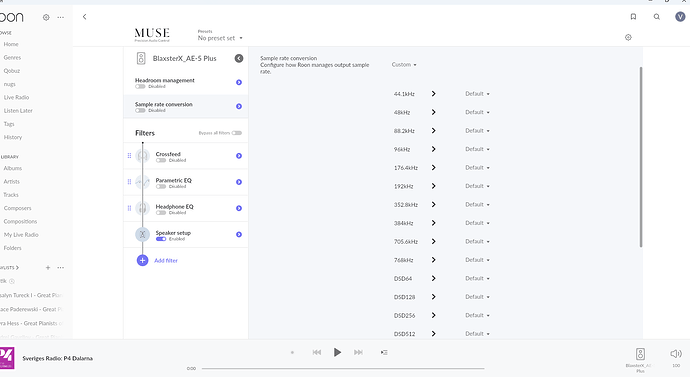Open search with magnifier icon

(x=657, y=17)
